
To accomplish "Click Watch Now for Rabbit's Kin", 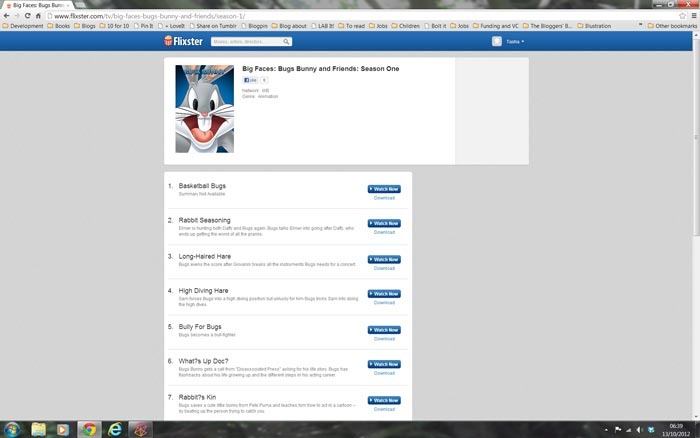I will (x=384, y=400).
